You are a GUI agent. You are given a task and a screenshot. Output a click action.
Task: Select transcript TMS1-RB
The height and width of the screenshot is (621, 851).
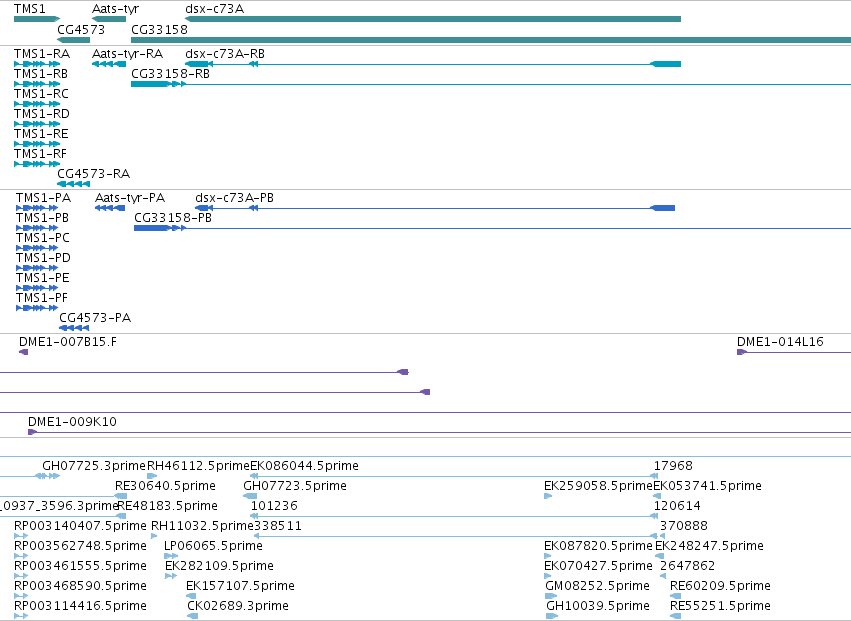pos(41,74)
